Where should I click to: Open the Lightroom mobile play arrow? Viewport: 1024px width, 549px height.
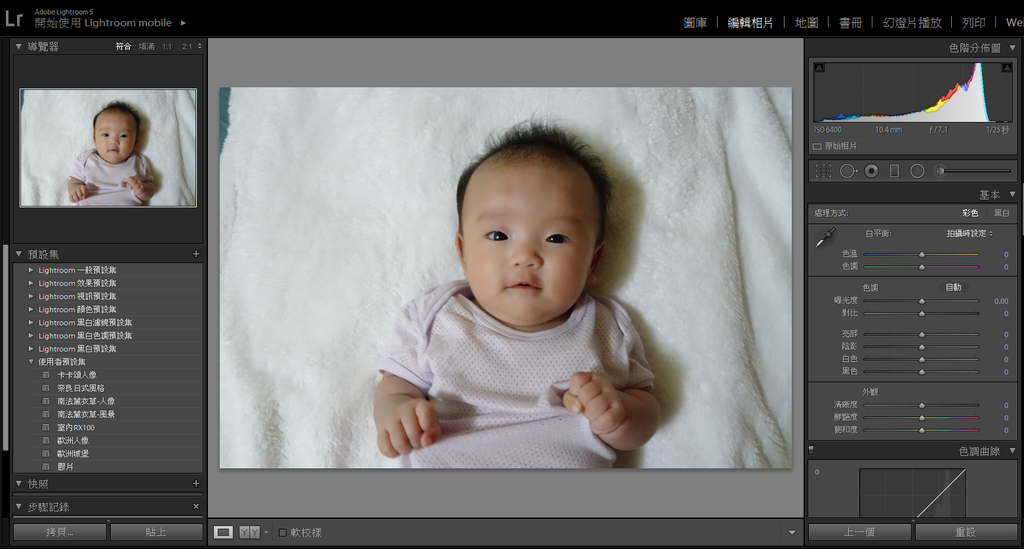184,23
